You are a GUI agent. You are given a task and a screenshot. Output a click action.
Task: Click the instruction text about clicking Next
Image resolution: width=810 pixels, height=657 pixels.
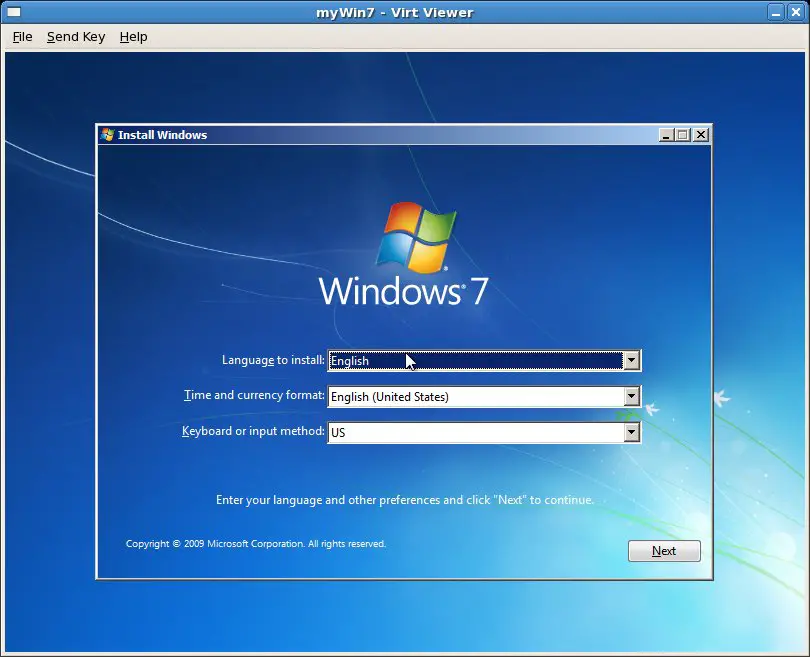coord(404,499)
